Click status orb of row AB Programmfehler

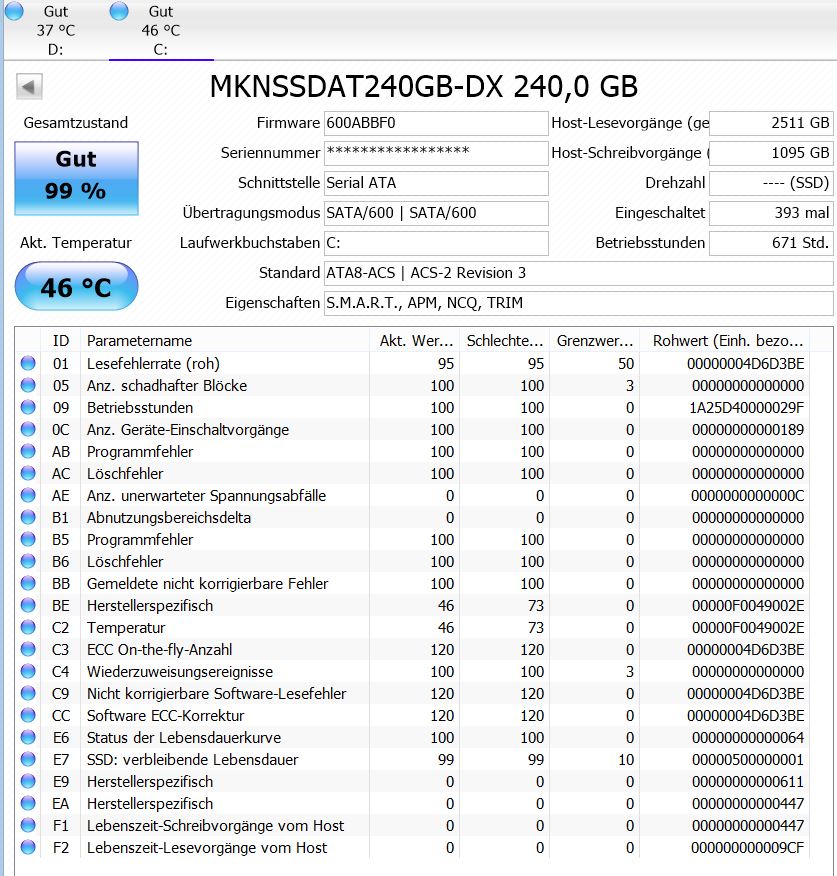click(28, 451)
